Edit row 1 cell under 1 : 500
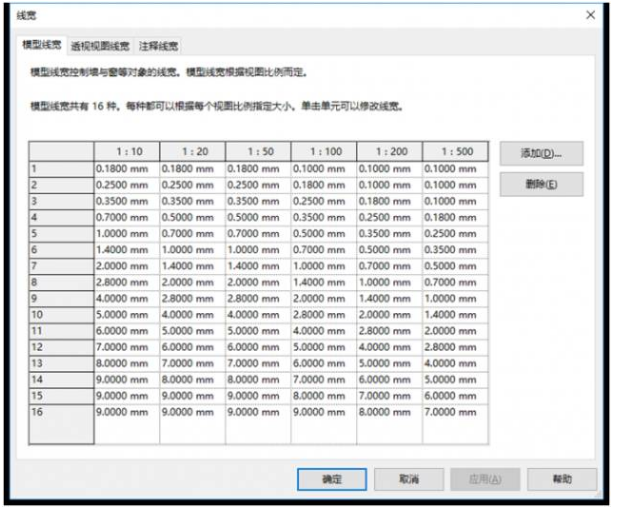 pos(456,169)
